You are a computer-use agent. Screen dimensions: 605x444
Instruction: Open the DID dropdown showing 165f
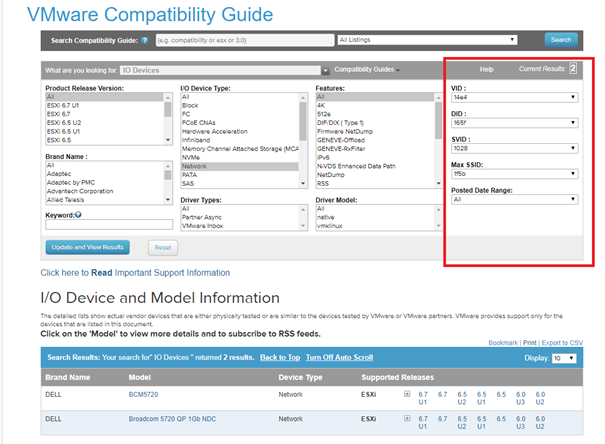(x=514, y=123)
